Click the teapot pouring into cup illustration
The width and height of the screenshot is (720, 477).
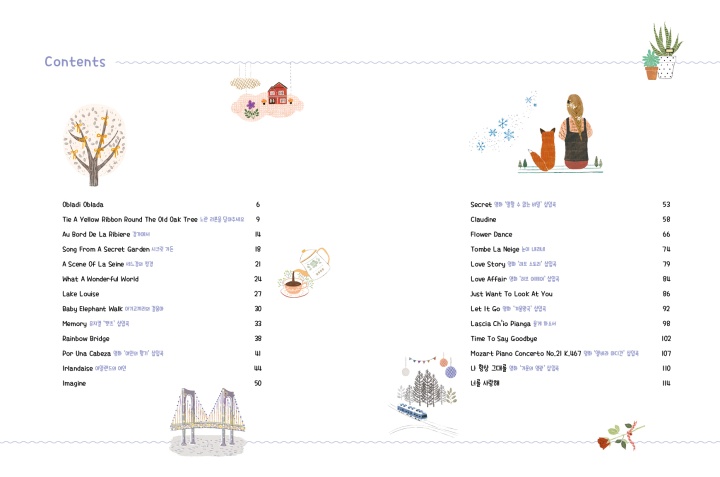click(x=304, y=272)
